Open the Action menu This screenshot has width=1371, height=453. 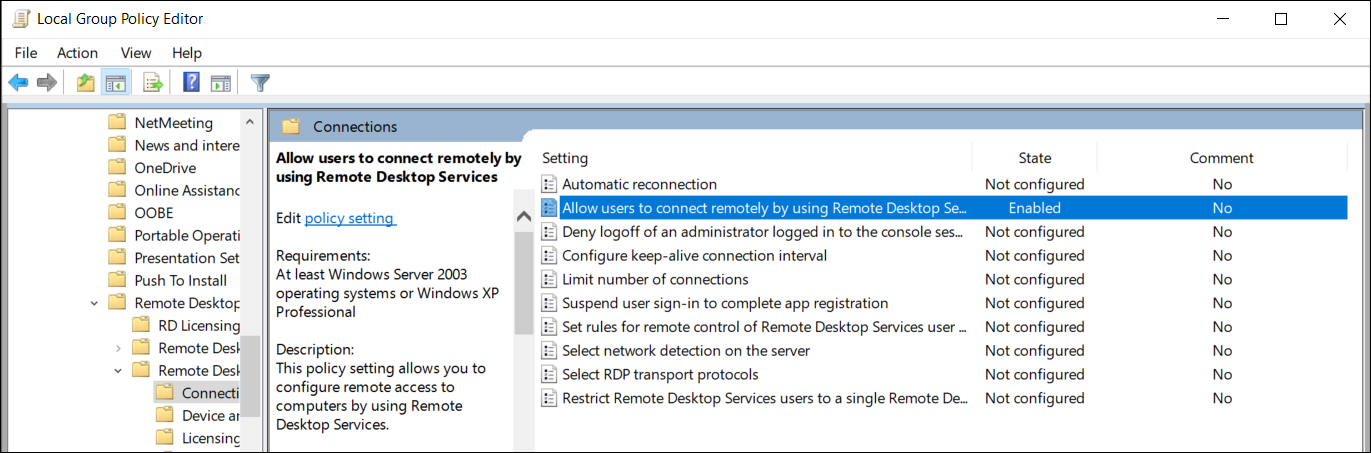77,53
